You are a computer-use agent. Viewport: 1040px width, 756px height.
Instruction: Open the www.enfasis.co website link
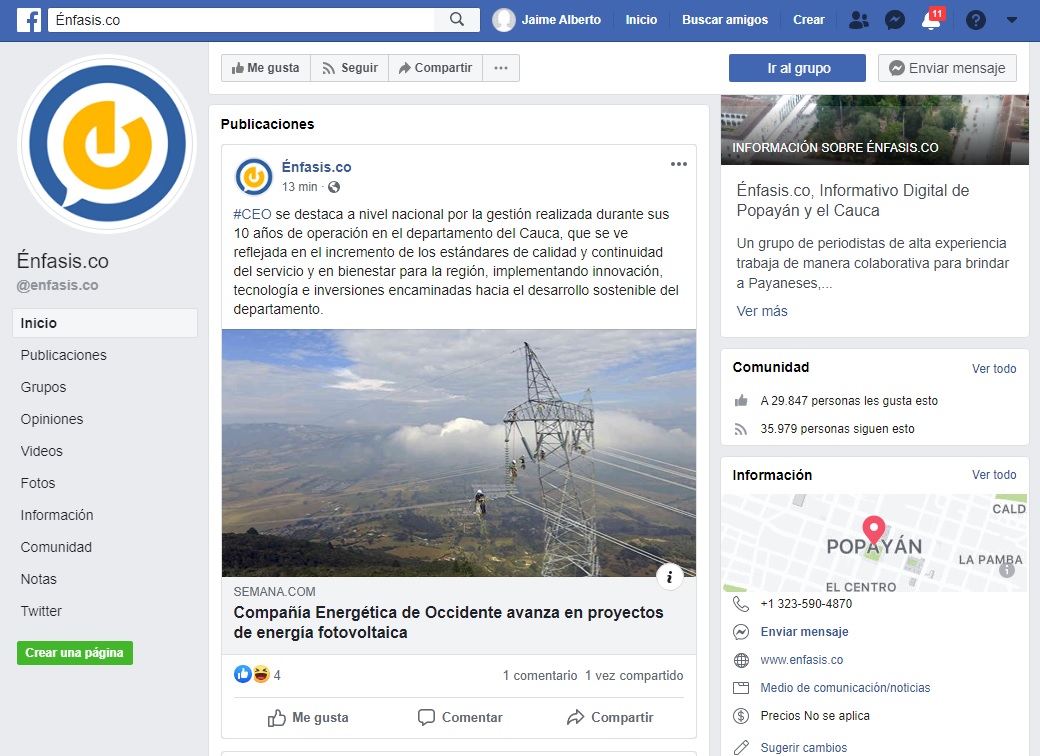click(801, 660)
